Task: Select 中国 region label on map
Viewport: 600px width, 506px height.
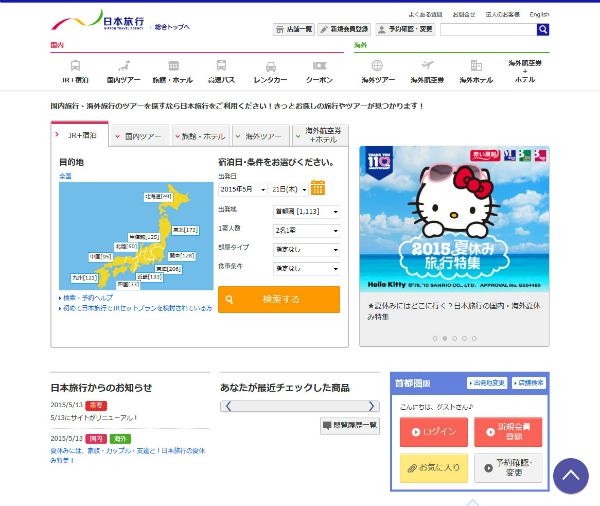Action: (100, 256)
